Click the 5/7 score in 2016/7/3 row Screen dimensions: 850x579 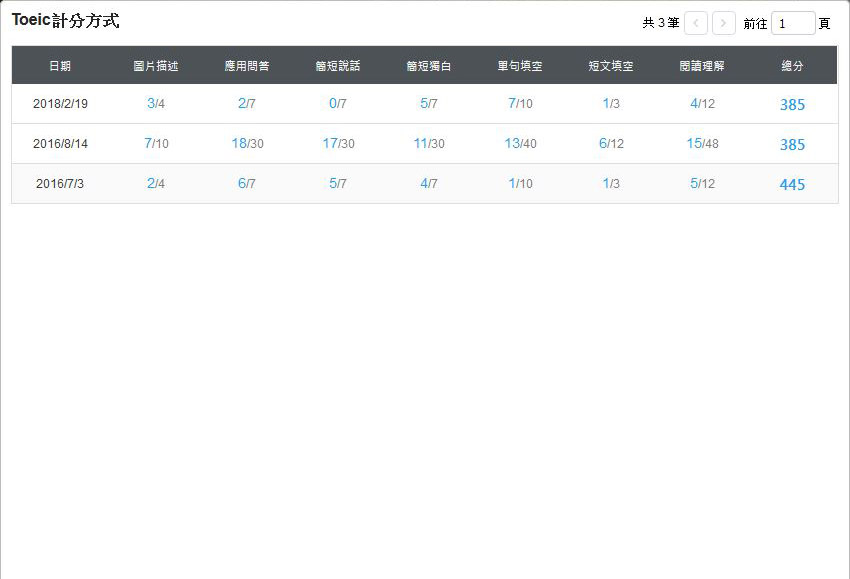pyautogui.click(x=338, y=184)
